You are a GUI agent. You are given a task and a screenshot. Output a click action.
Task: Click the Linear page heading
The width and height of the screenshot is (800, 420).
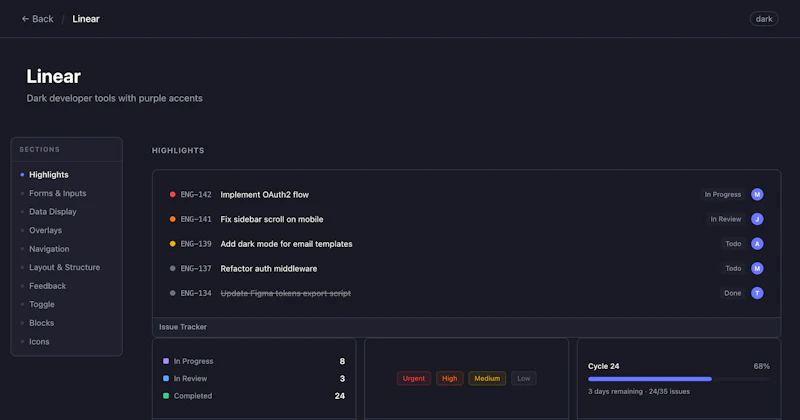(54, 76)
